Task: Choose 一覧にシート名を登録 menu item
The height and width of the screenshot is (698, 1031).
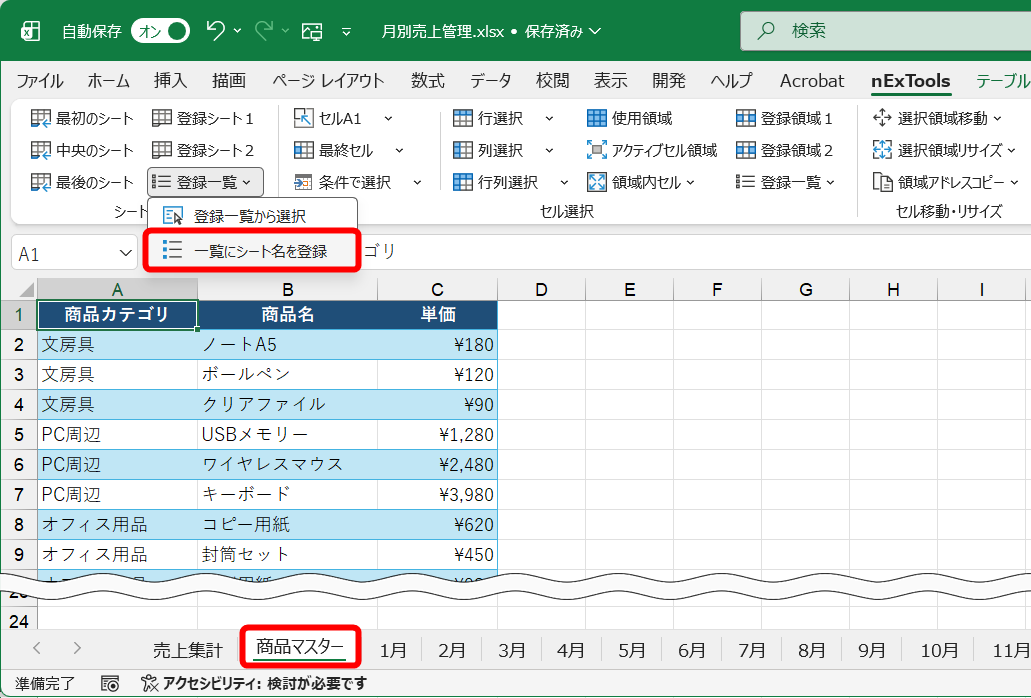Action: tap(252, 250)
